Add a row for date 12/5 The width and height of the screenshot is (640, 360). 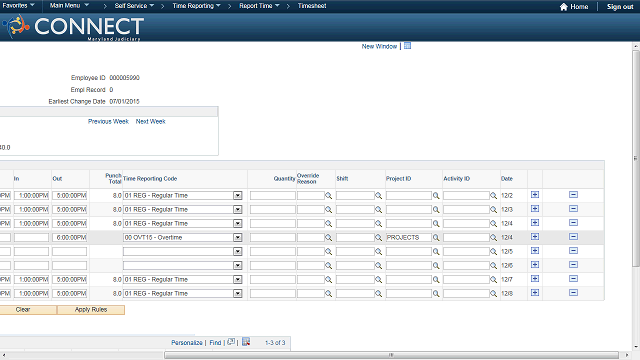point(535,251)
